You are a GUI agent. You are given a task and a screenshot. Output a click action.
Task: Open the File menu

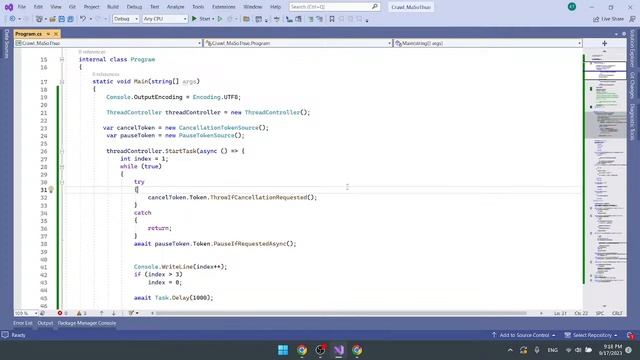point(22,7)
